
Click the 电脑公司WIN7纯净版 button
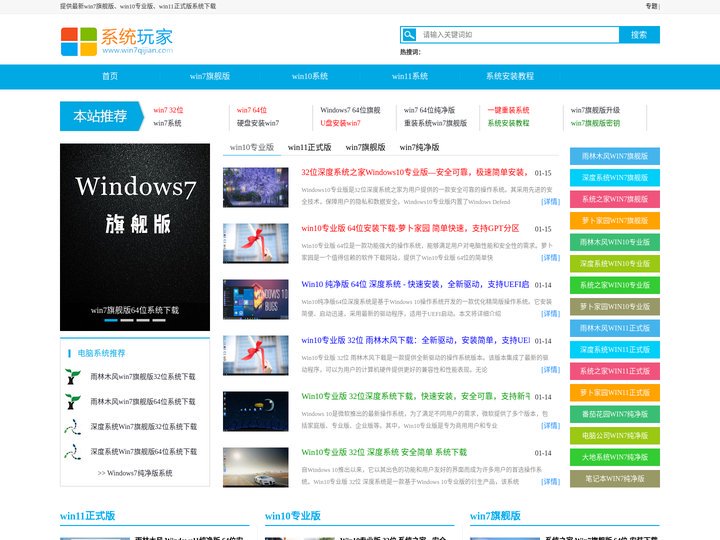[615, 436]
